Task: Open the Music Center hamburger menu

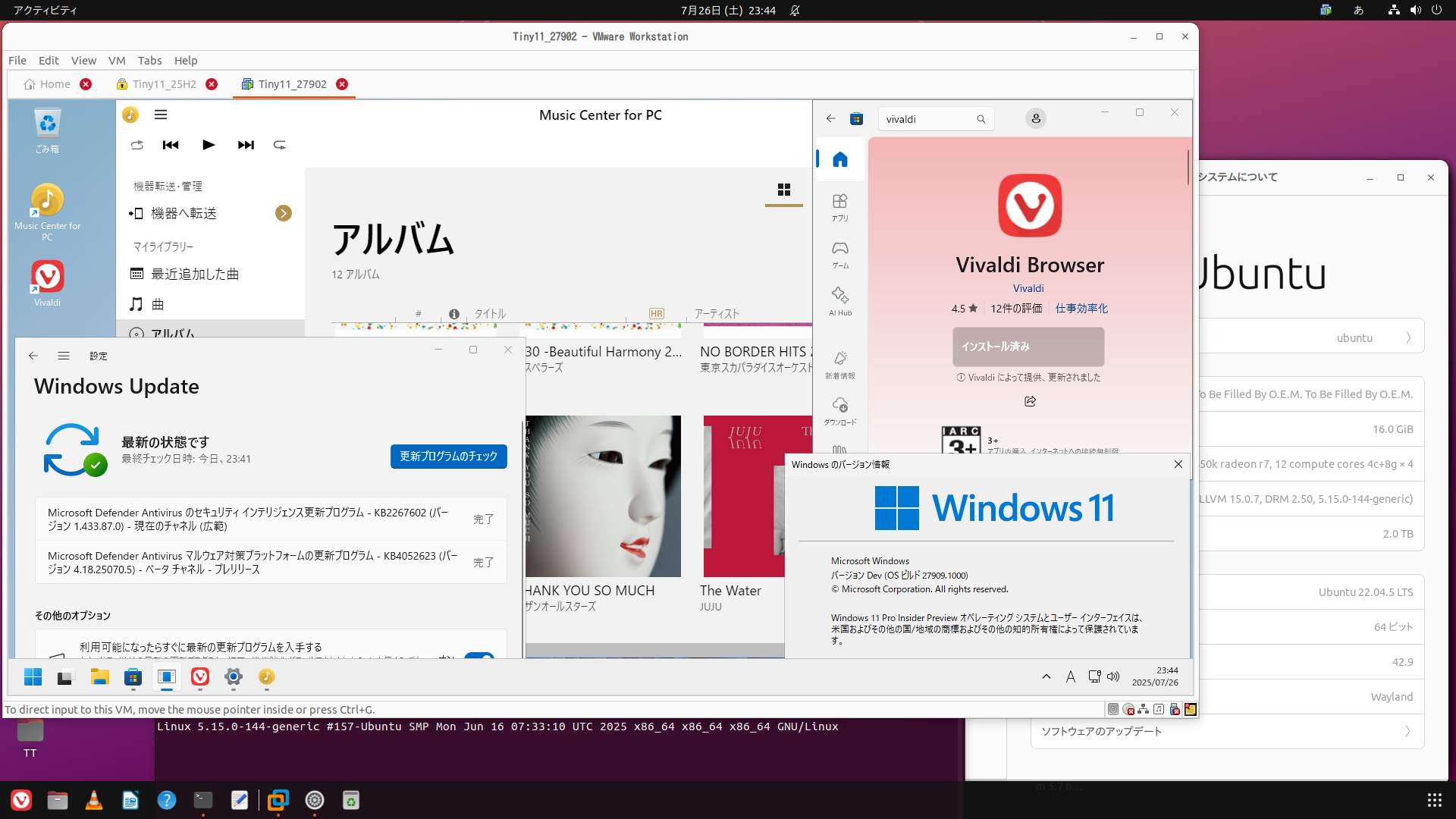Action: [161, 115]
